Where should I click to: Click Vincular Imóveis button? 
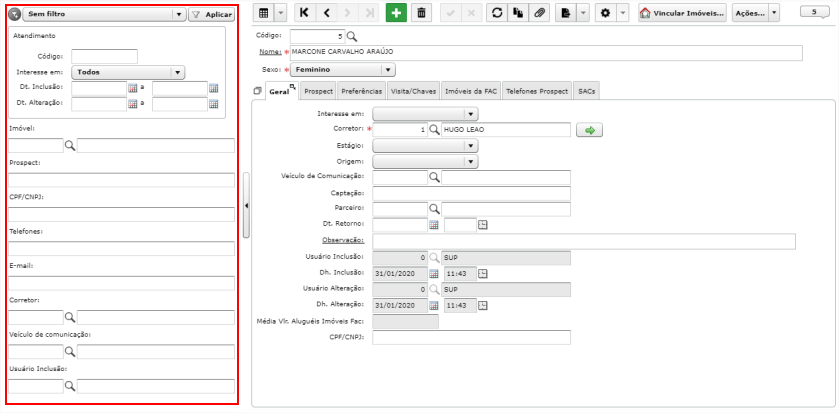pos(682,13)
